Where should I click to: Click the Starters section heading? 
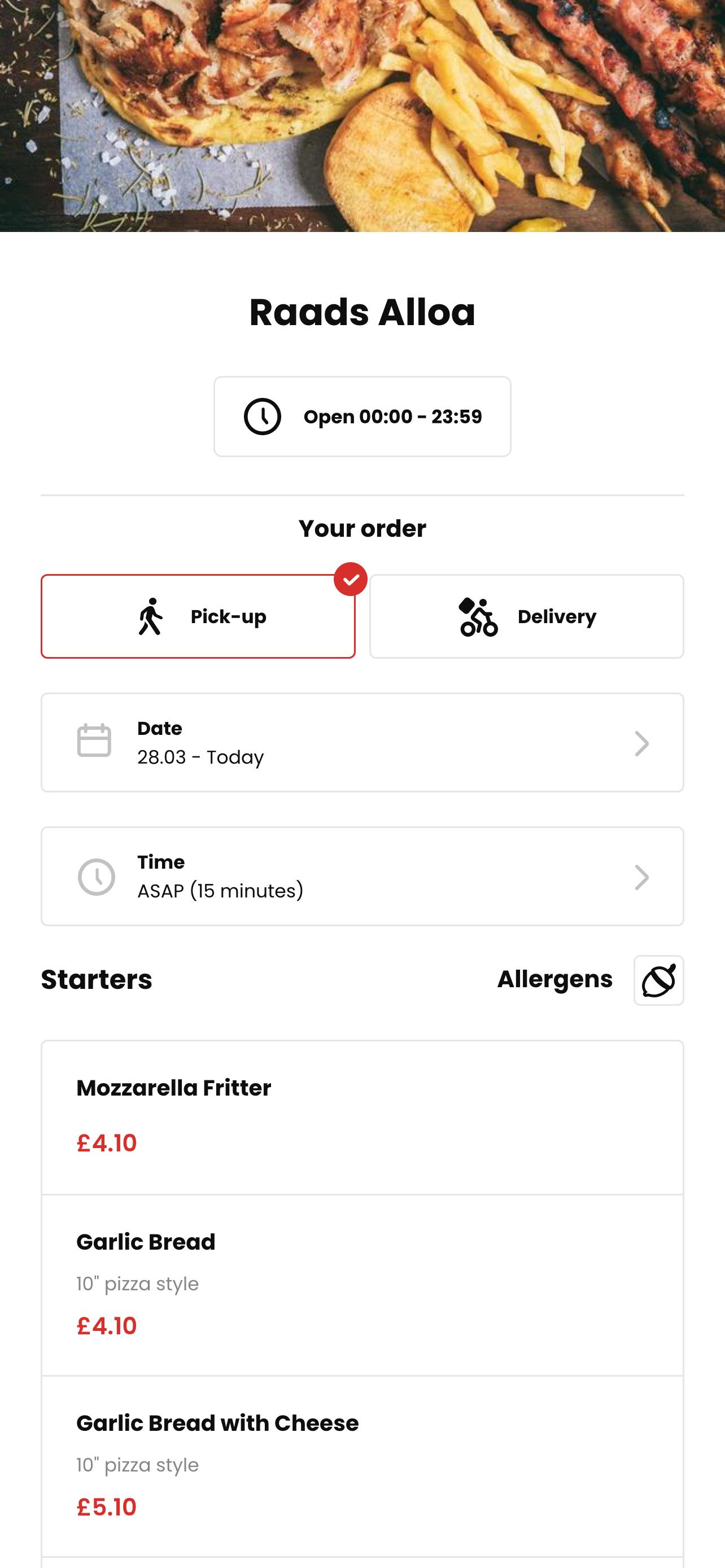(x=96, y=979)
